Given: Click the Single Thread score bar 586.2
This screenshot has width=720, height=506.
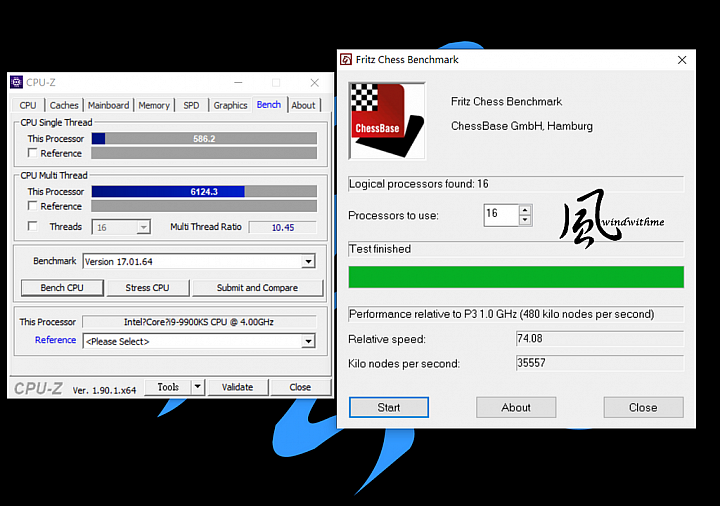Looking at the screenshot, I should pyautogui.click(x=204, y=139).
